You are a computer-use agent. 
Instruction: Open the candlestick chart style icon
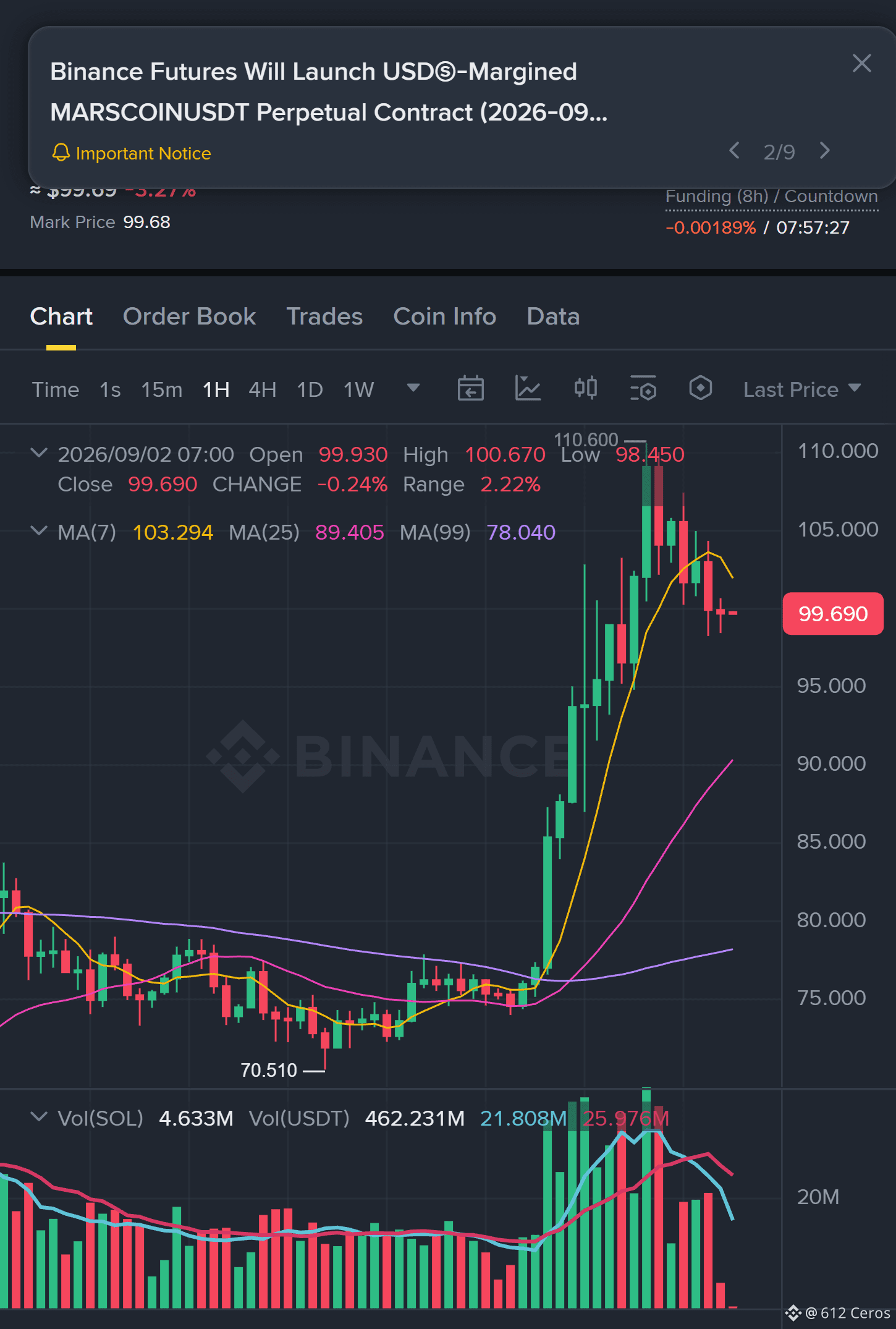tap(585, 389)
